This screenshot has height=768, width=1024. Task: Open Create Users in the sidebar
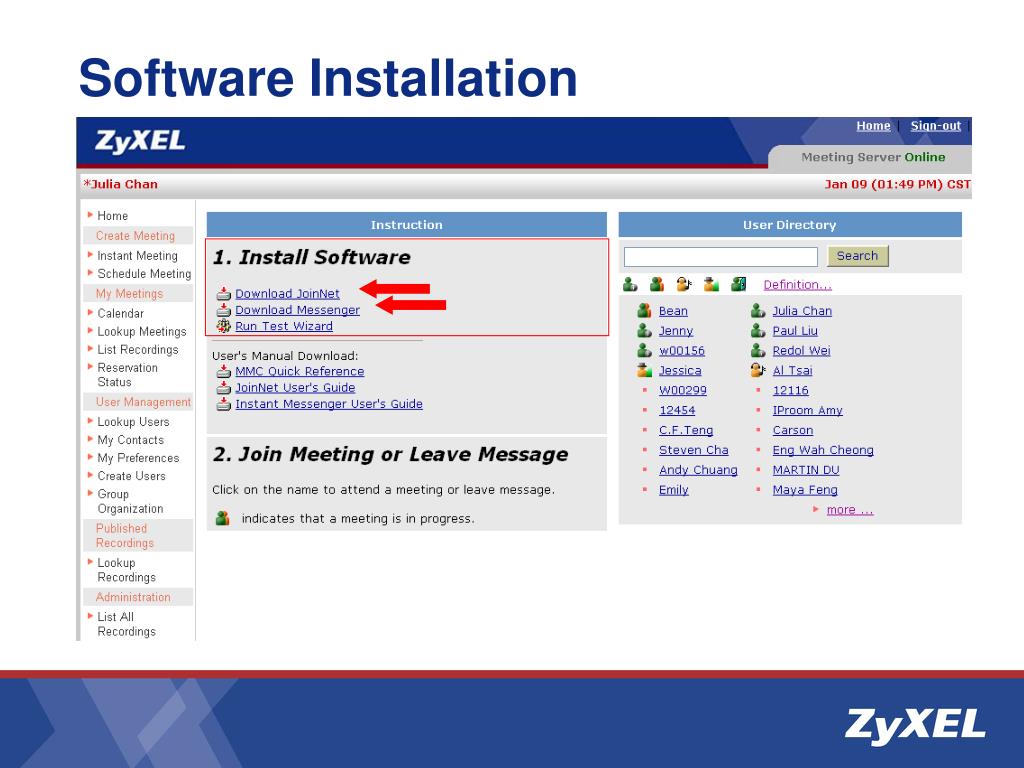pos(131,476)
